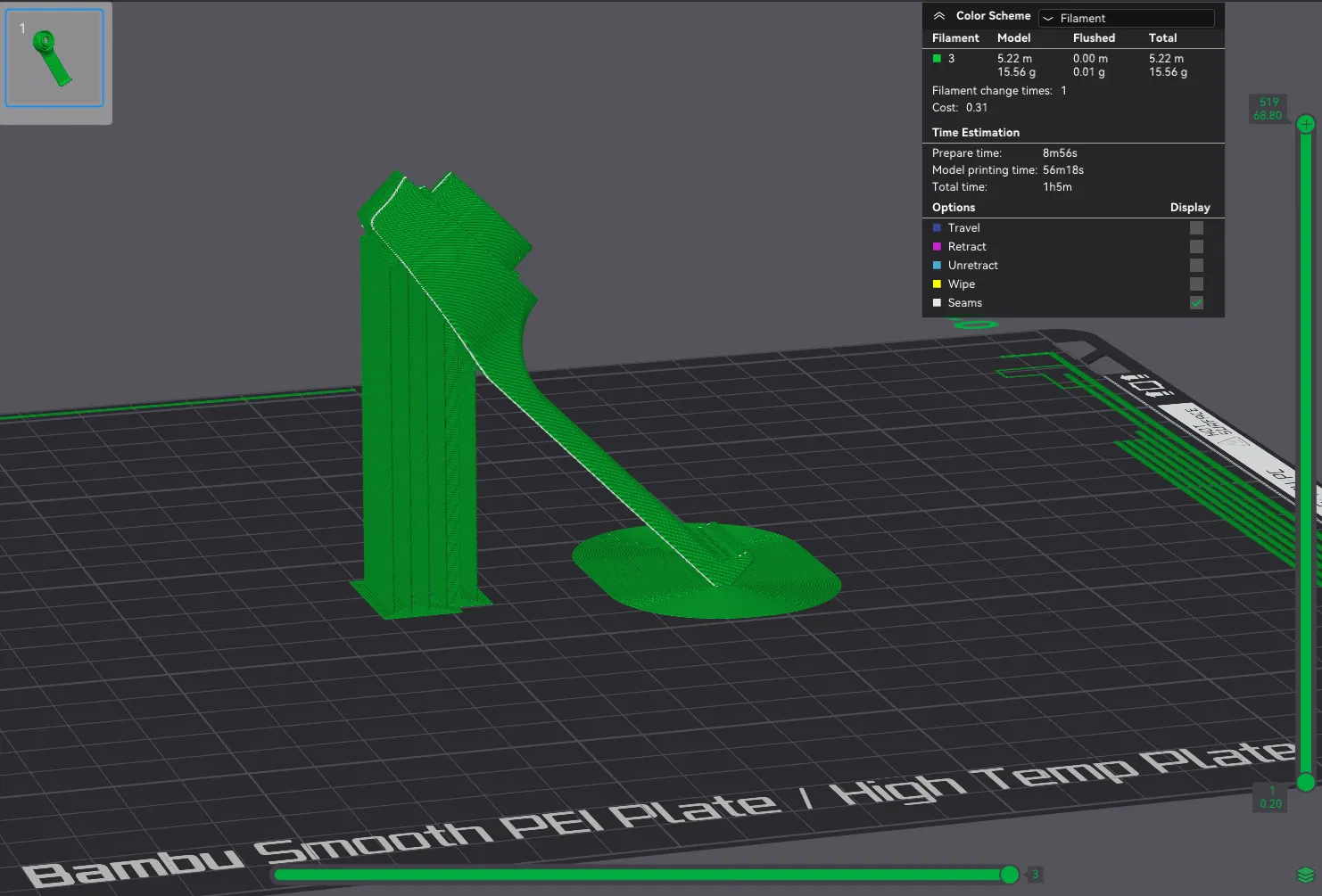Collapse the Color Scheme legend panel
The width and height of the screenshot is (1322, 896).
tap(938, 16)
